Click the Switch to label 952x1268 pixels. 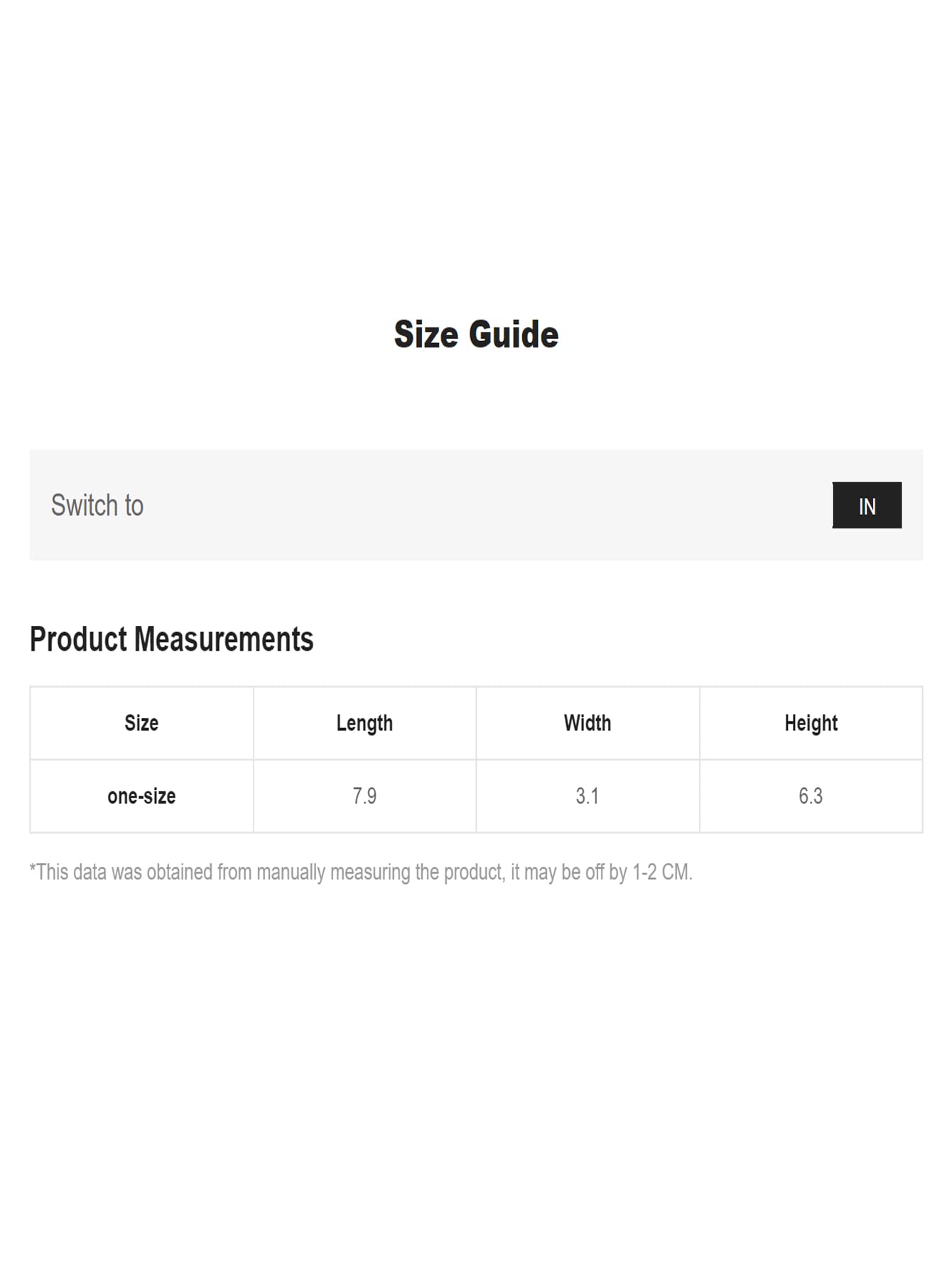[97, 506]
